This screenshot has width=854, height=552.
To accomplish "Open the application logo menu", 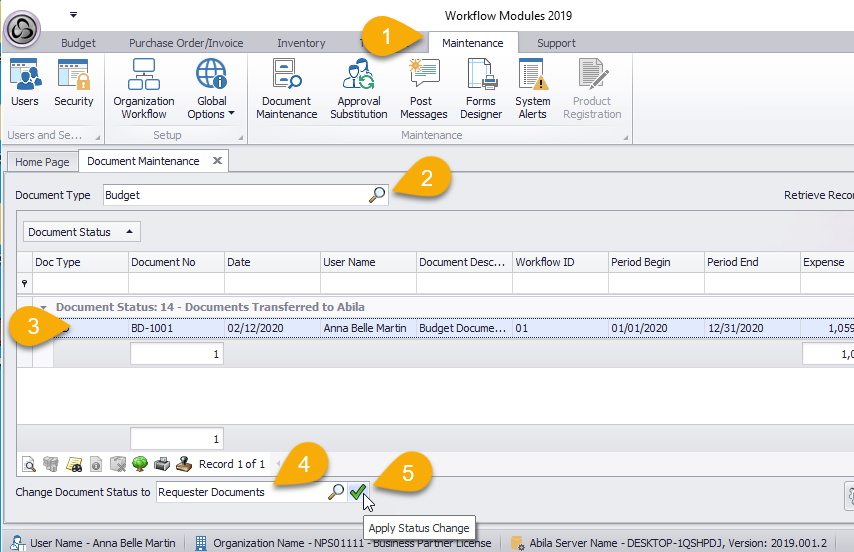I will tap(23, 29).
